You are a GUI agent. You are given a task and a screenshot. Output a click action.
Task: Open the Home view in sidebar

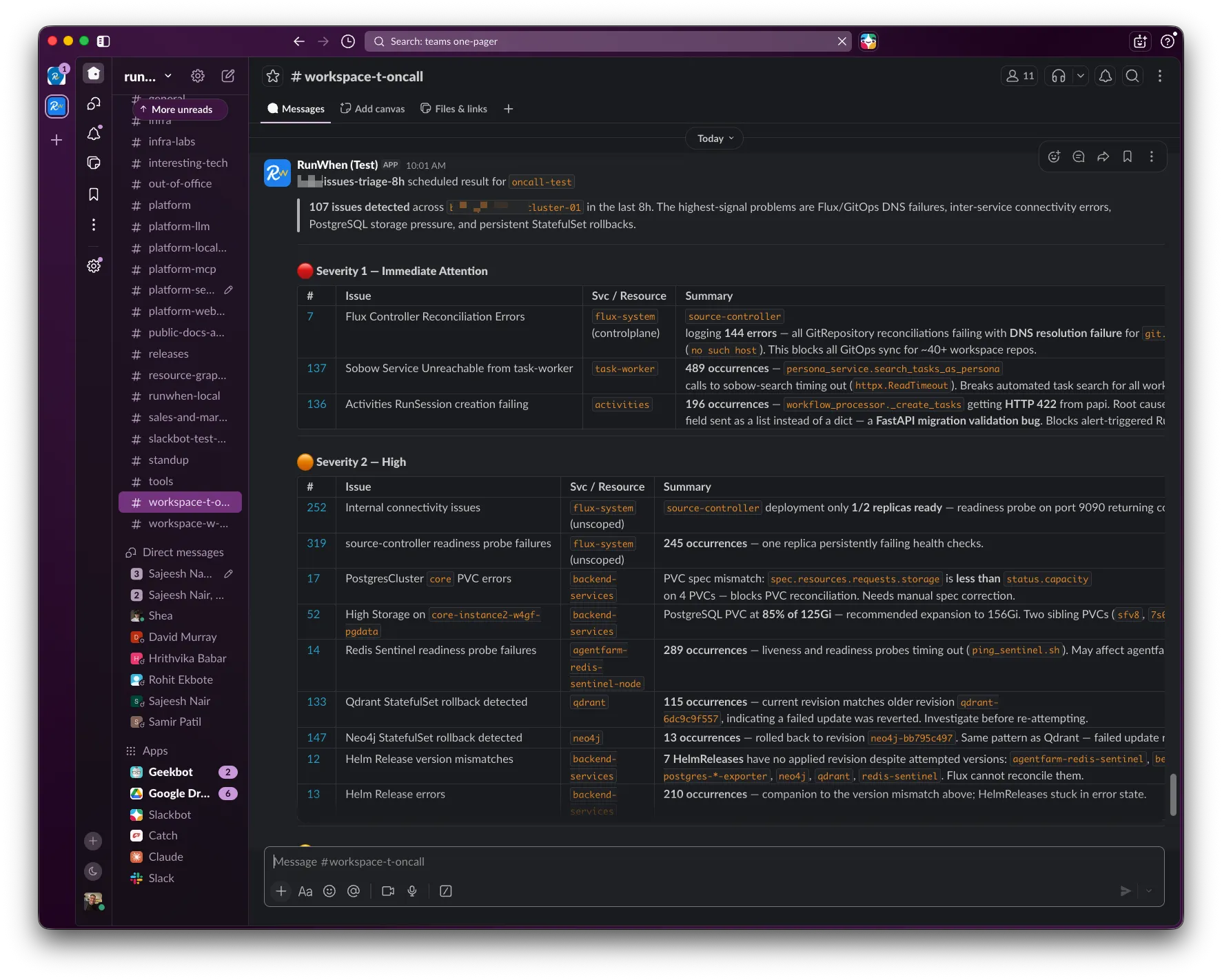pyautogui.click(x=94, y=73)
